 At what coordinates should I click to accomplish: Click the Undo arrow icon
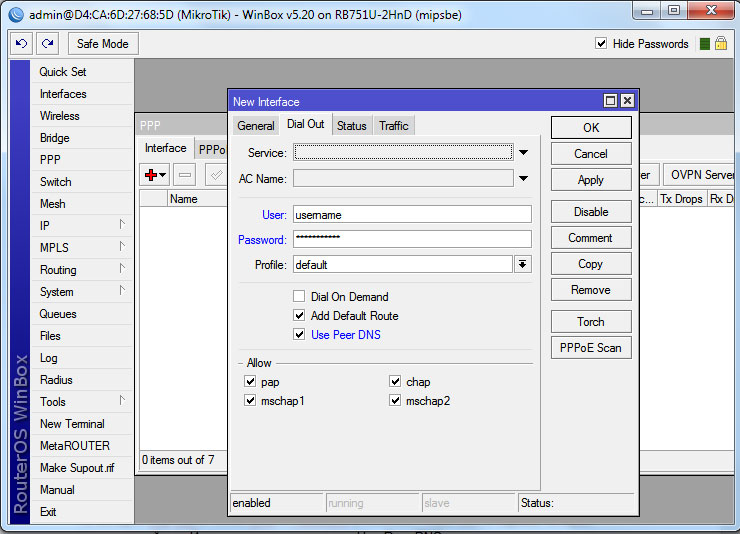pos(21,44)
